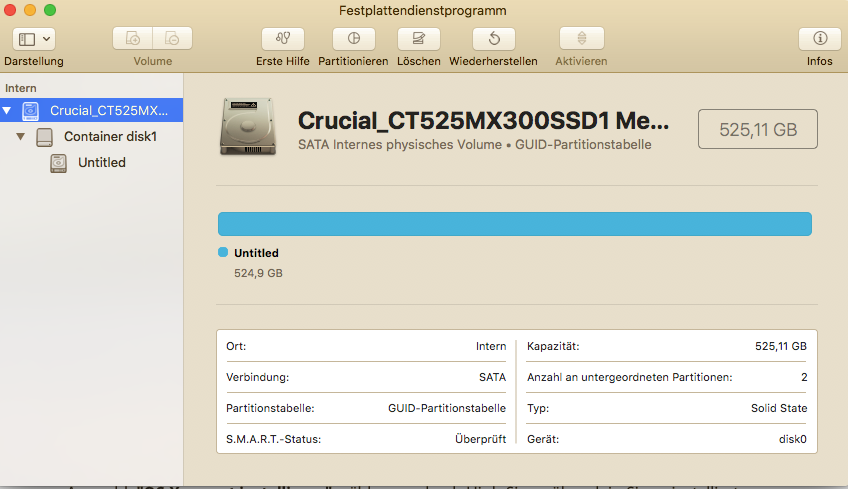Click the 'Untitled' legend label
848x489 pixels.
pyautogui.click(x=256, y=253)
